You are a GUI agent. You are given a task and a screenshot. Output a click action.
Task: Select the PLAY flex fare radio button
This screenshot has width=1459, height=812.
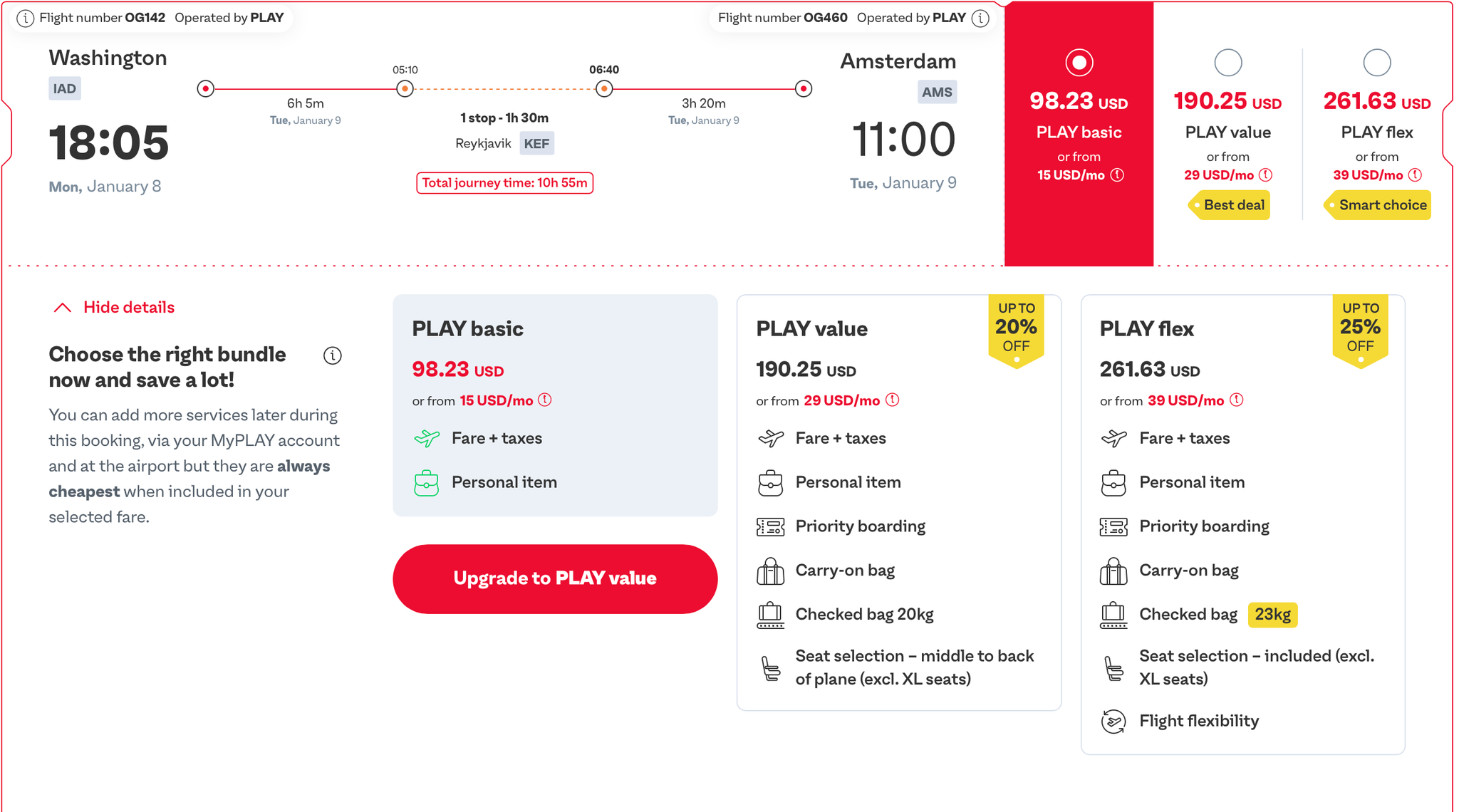(1377, 63)
